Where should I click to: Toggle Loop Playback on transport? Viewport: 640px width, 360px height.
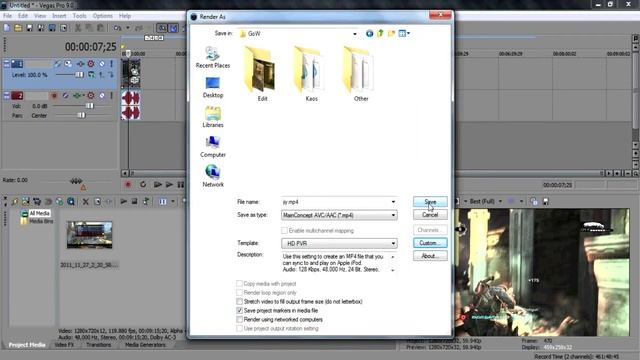click(x=143, y=184)
